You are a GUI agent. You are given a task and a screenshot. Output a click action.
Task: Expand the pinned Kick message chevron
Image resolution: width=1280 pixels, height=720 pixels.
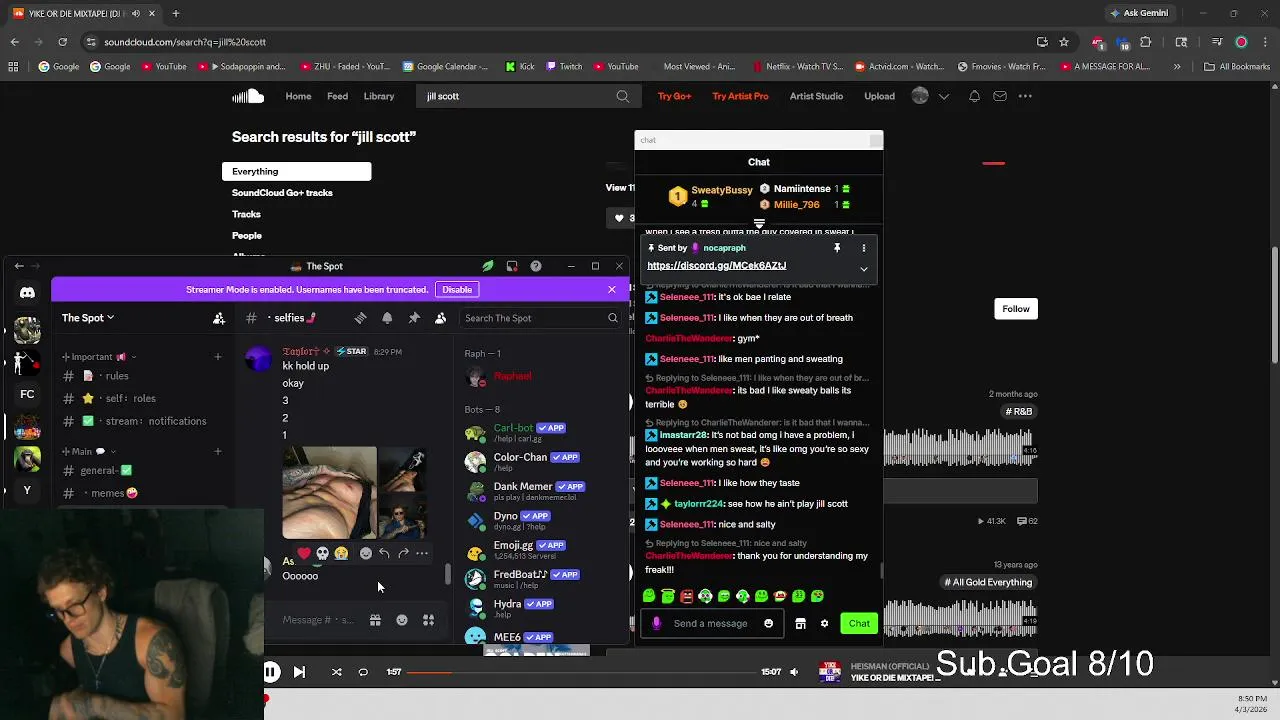click(864, 269)
